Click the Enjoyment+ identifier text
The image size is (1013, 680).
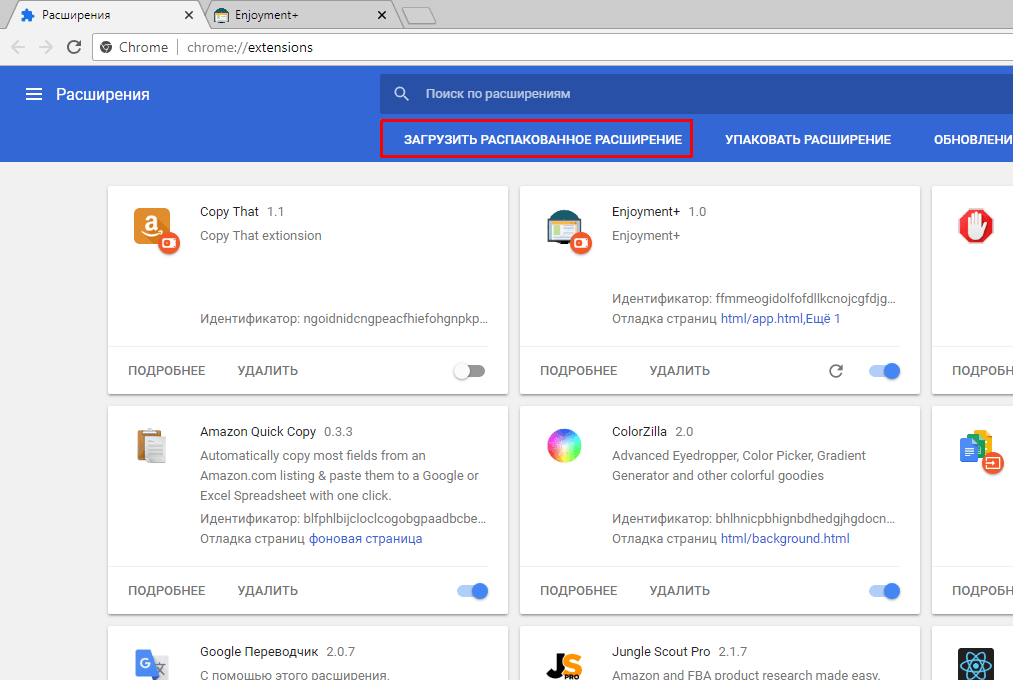[x=754, y=298]
